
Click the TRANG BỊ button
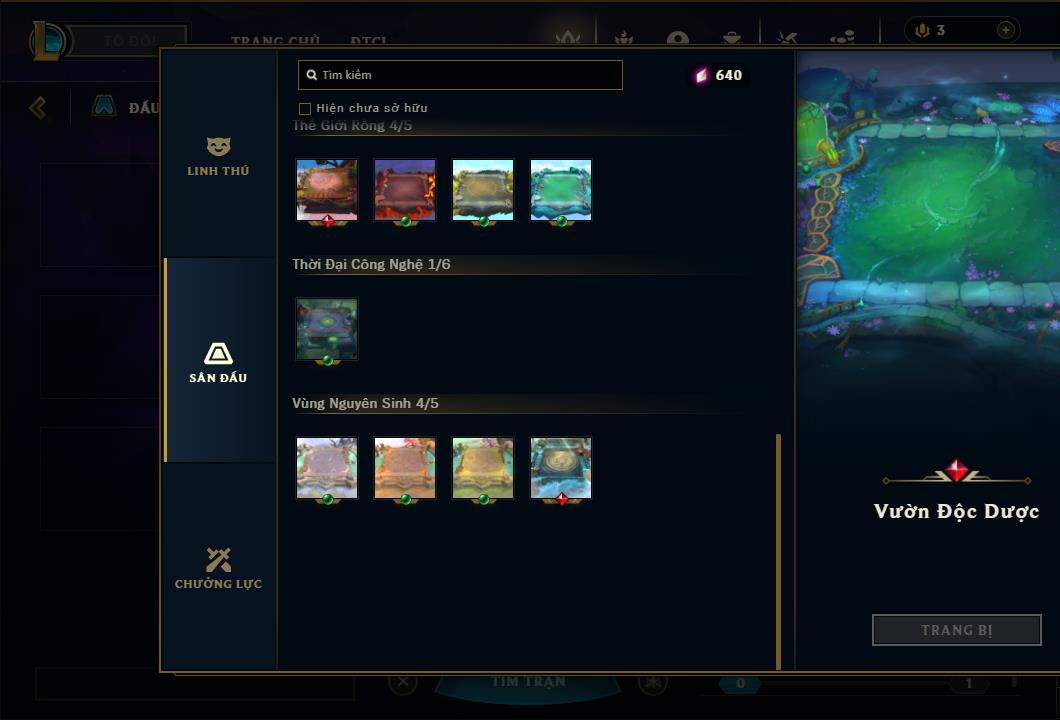(956, 630)
